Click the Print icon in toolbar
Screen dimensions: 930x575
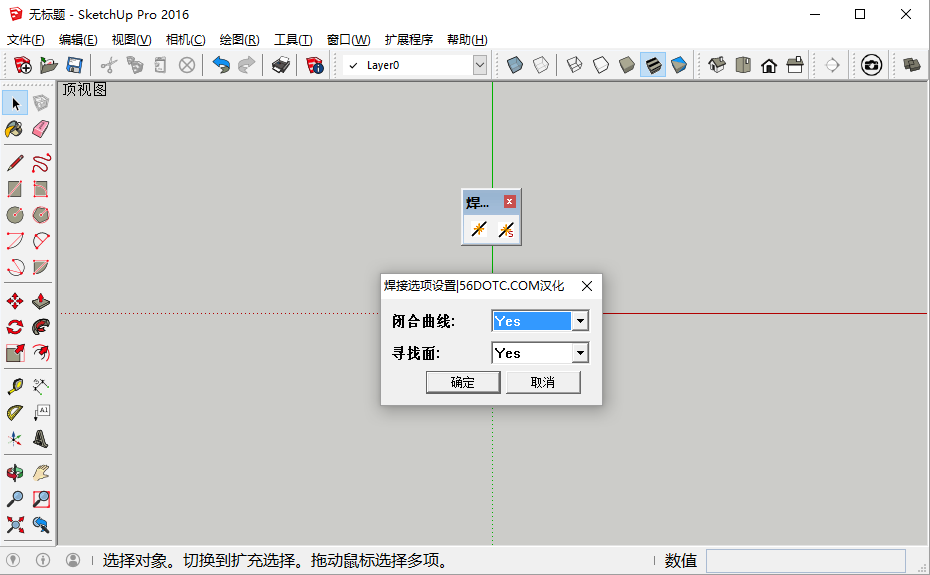(281, 65)
